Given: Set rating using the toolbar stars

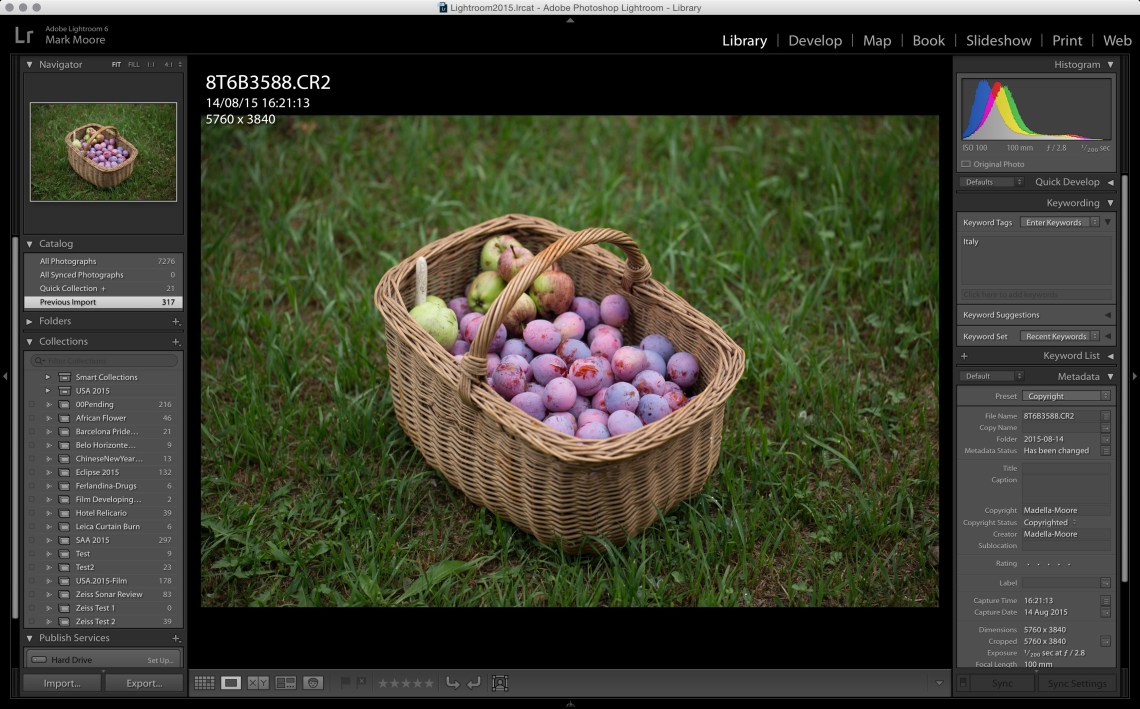Looking at the screenshot, I should [x=405, y=683].
